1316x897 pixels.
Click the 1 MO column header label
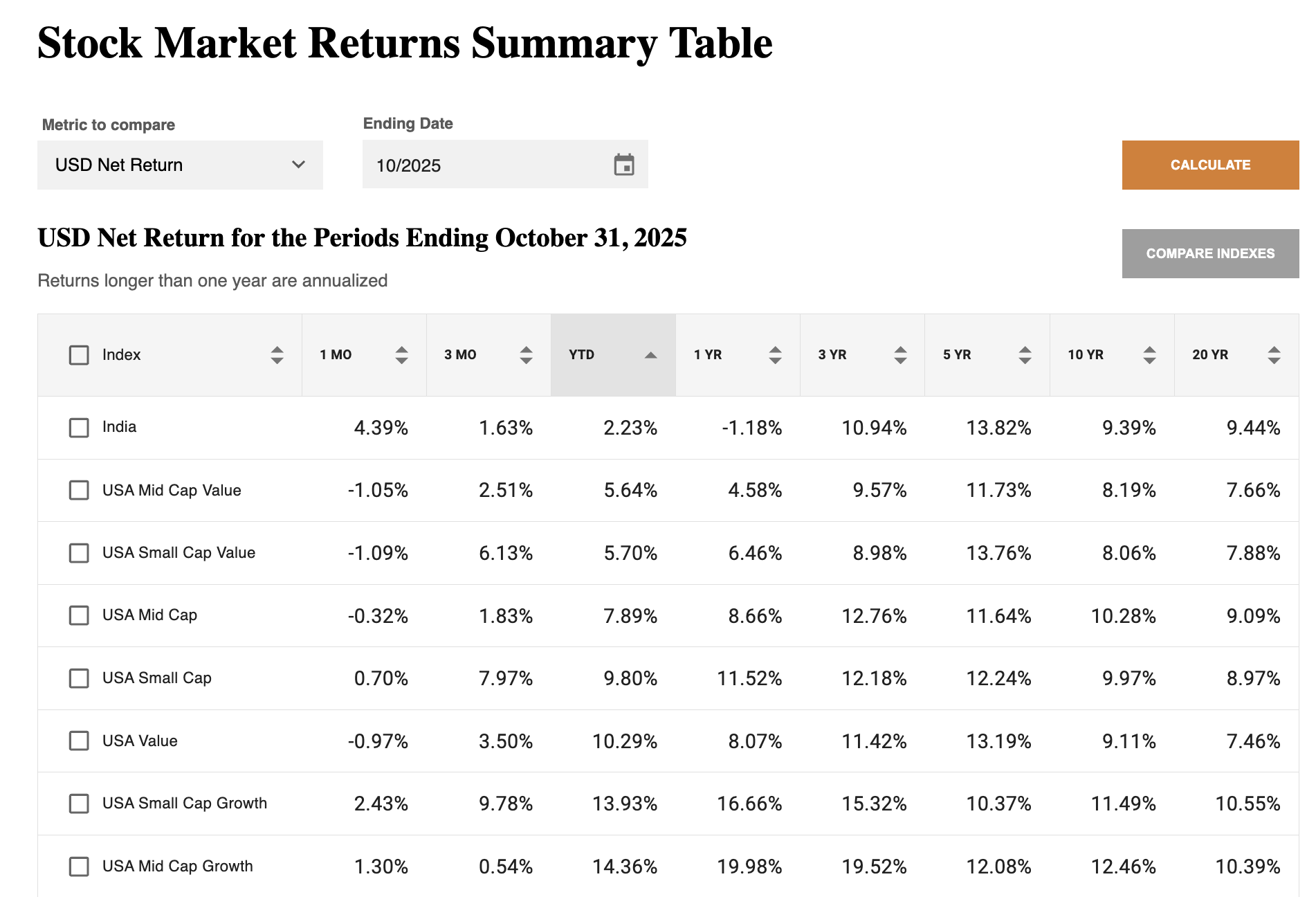point(336,355)
